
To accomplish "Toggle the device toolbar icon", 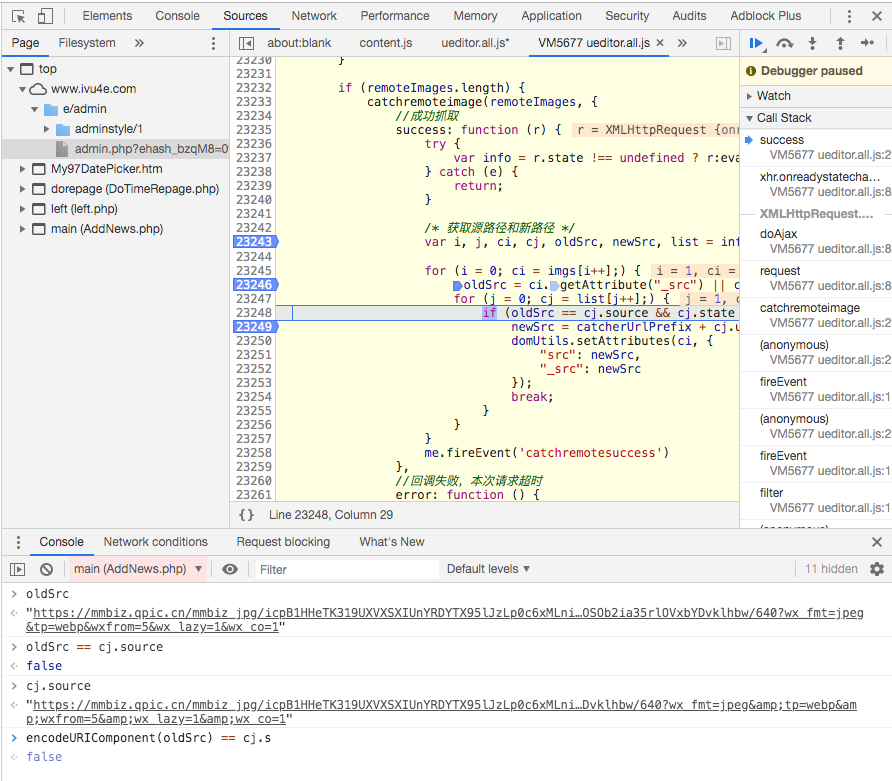I will tap(45, 16).
